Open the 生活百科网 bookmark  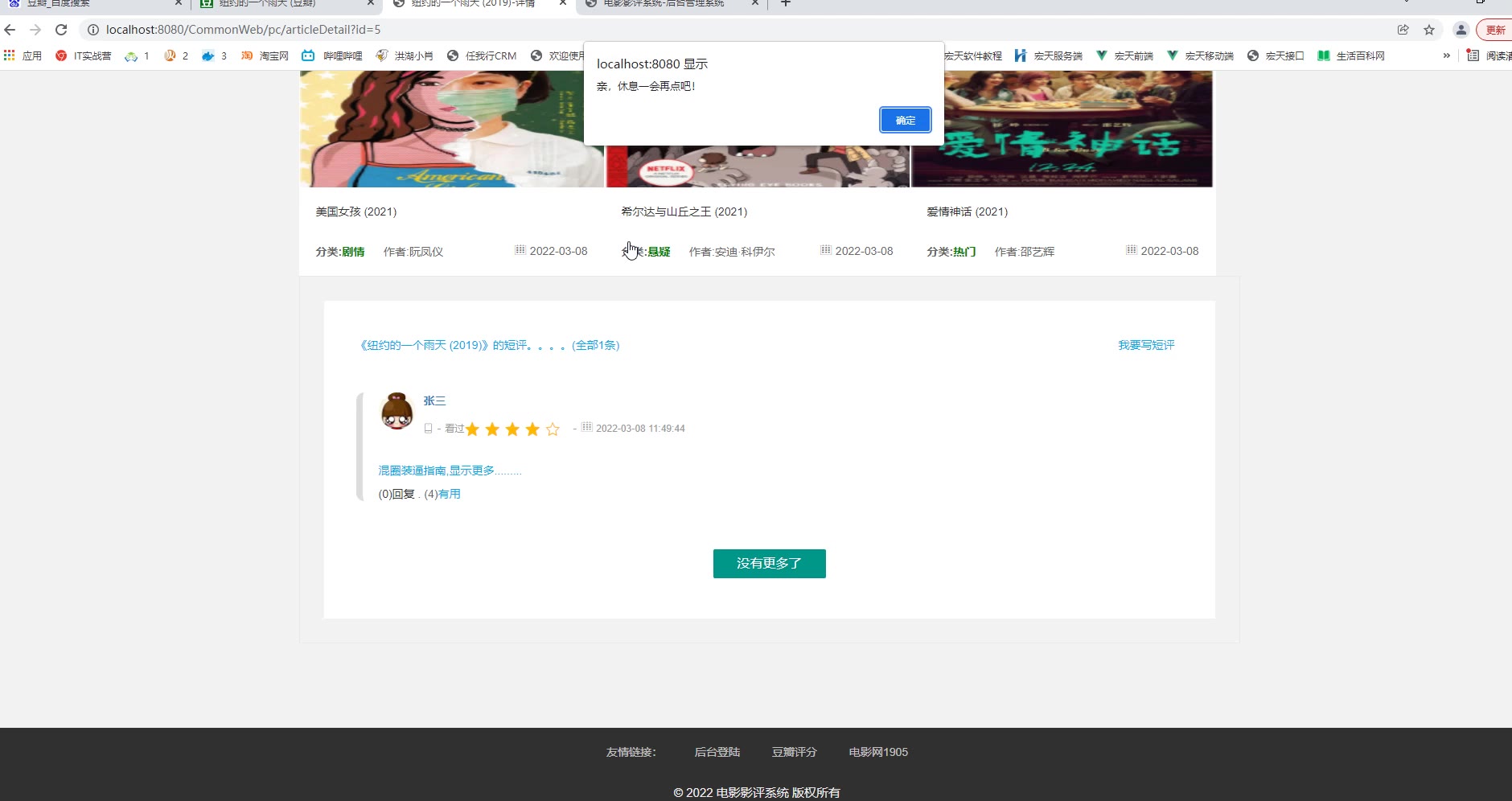tap(1351, 55)
